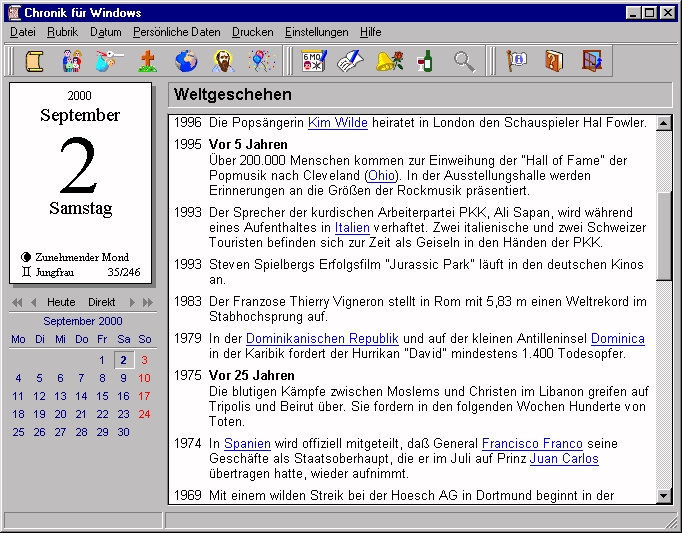This screenshot has height=533, width=682.
Task: Select the globe world events icon
Action: (x=186, y=61)
